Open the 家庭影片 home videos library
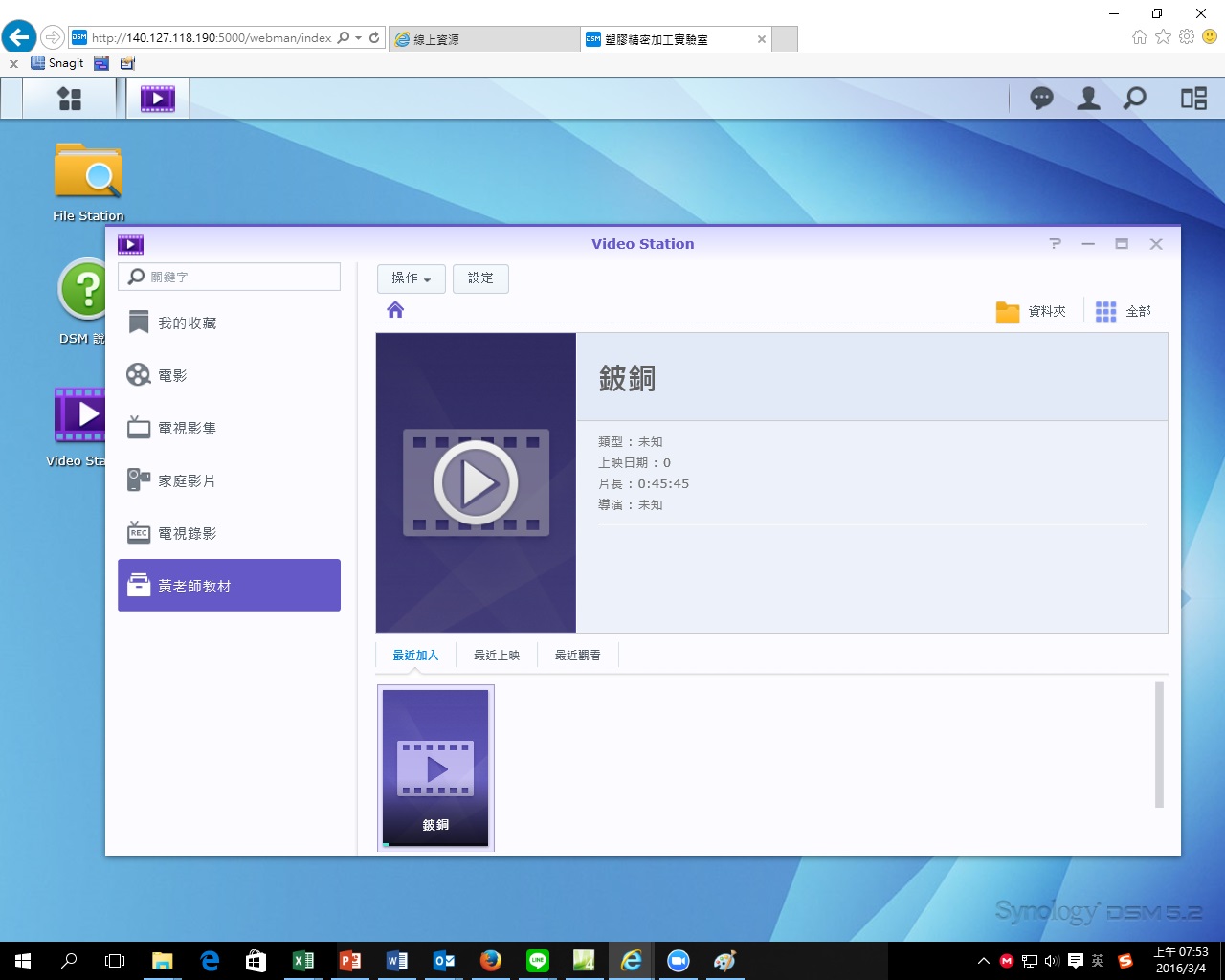1225x980 pixels. coord(229,480)
